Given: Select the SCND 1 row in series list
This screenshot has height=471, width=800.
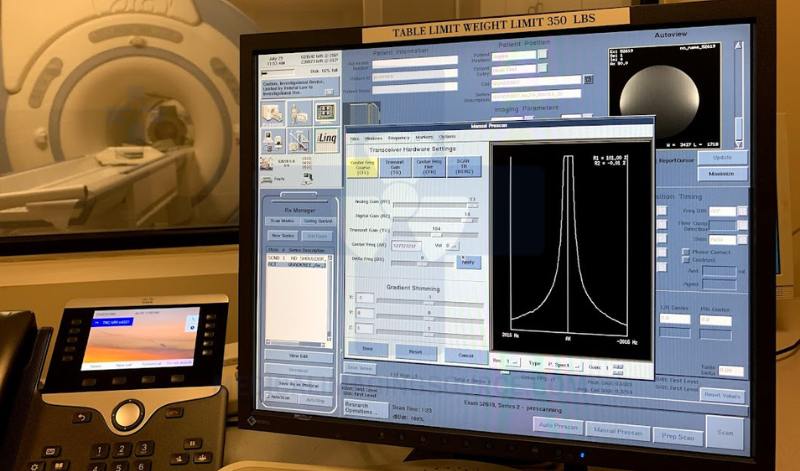Looking at the screenshot, I should click(x=298, y=258).
